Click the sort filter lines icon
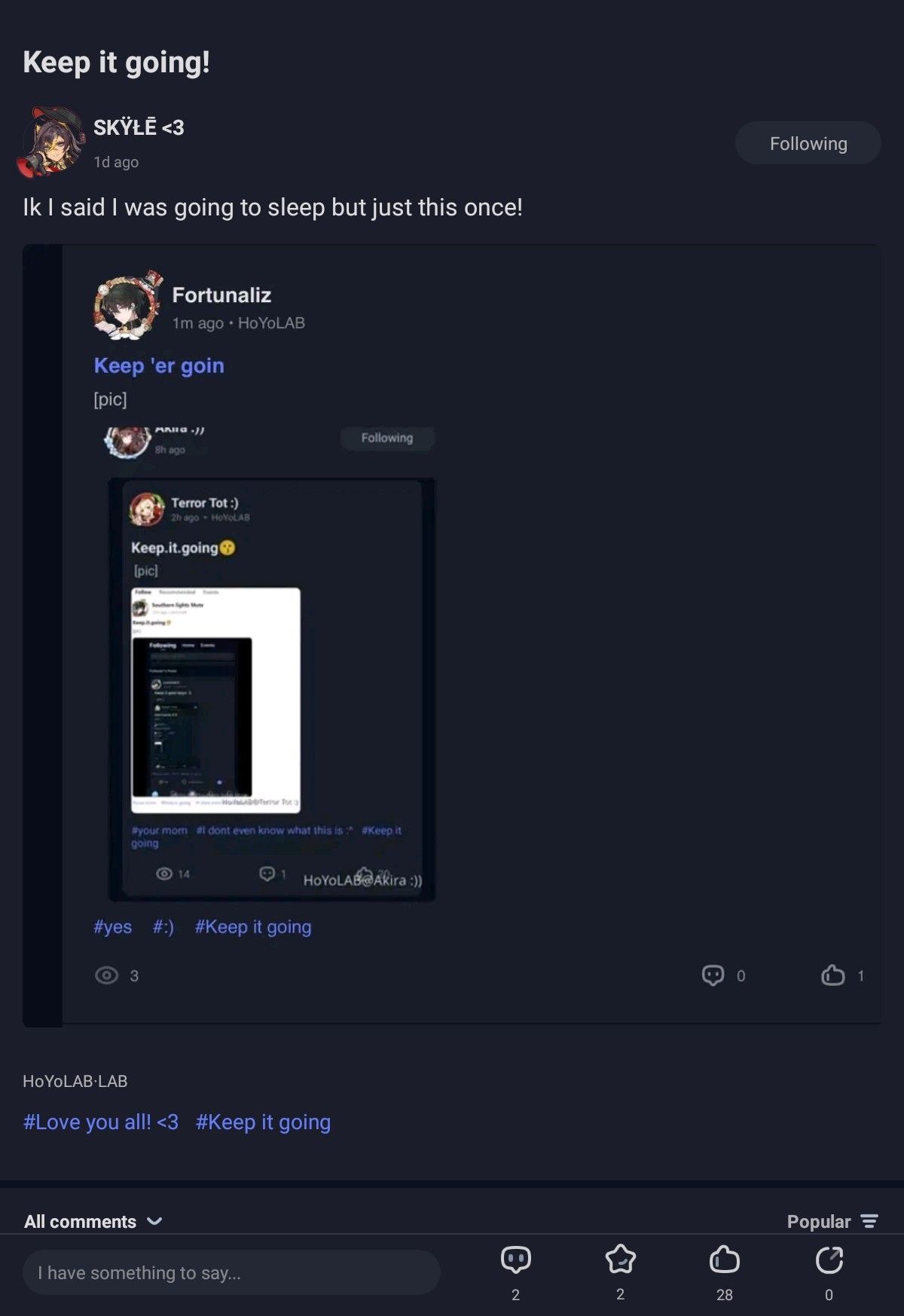The width and height of the screenshot is (904, 1316). click(869, 1221)
